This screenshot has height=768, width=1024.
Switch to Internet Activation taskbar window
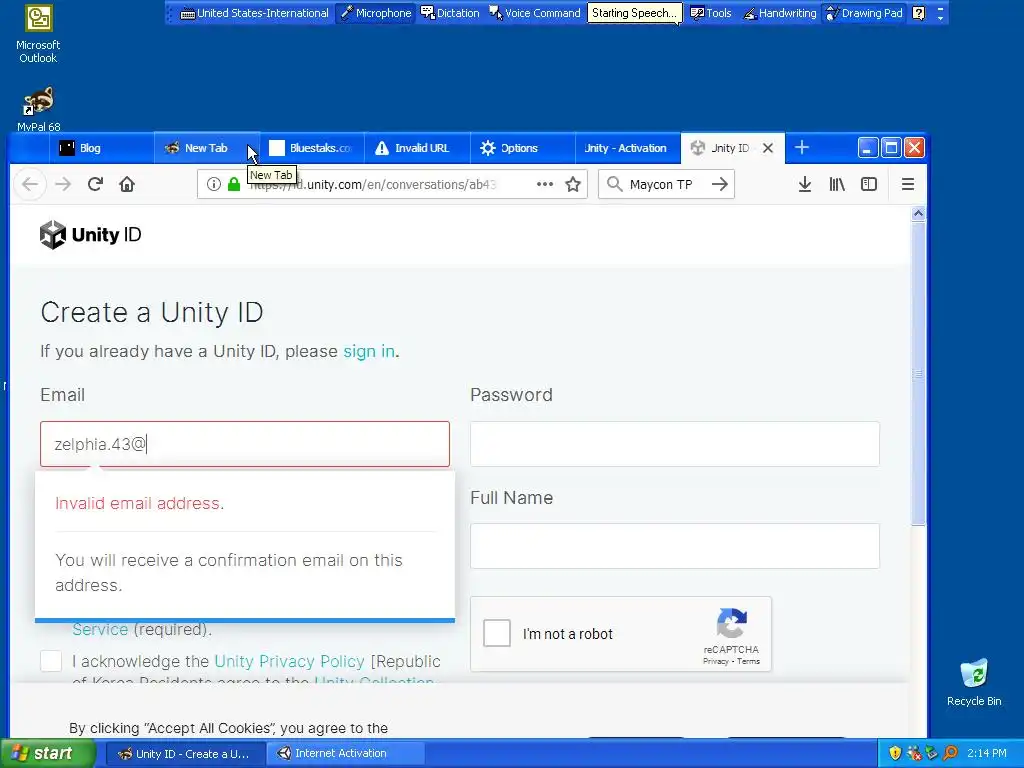(x=346, y=753)
